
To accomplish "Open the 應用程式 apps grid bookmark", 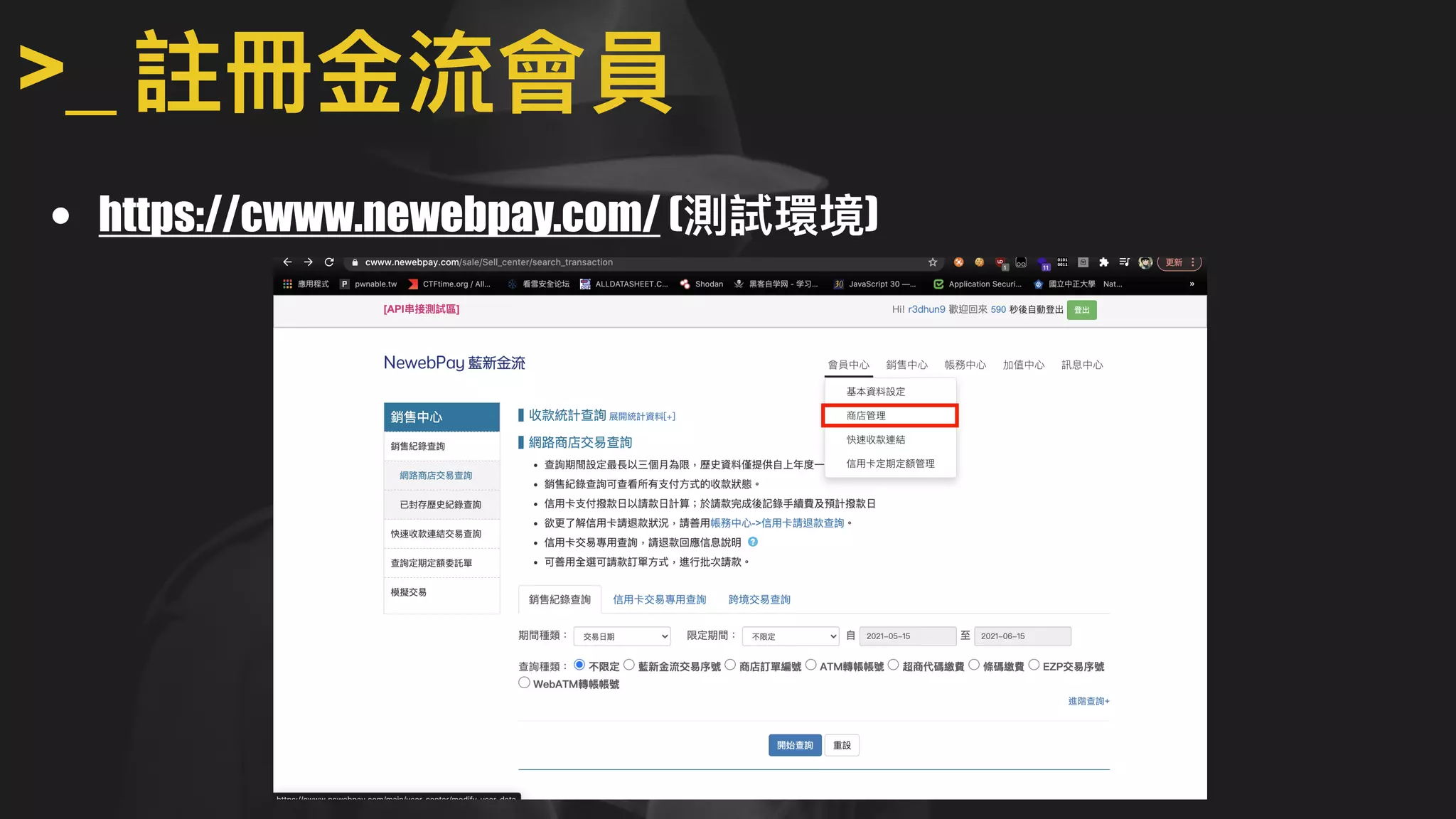I will [306, 284].
